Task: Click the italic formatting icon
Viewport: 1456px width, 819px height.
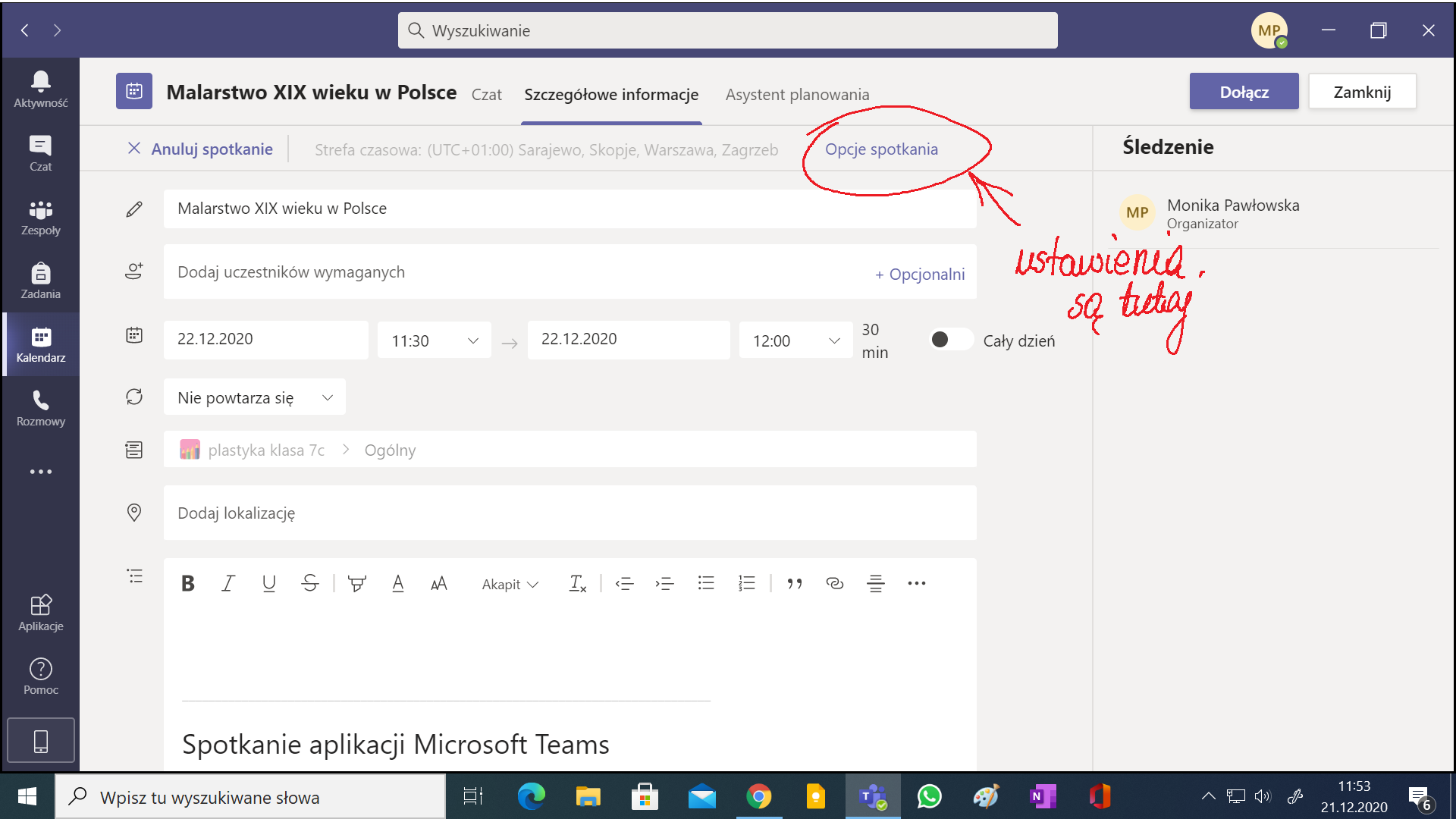Action: [x=228, y=582]
